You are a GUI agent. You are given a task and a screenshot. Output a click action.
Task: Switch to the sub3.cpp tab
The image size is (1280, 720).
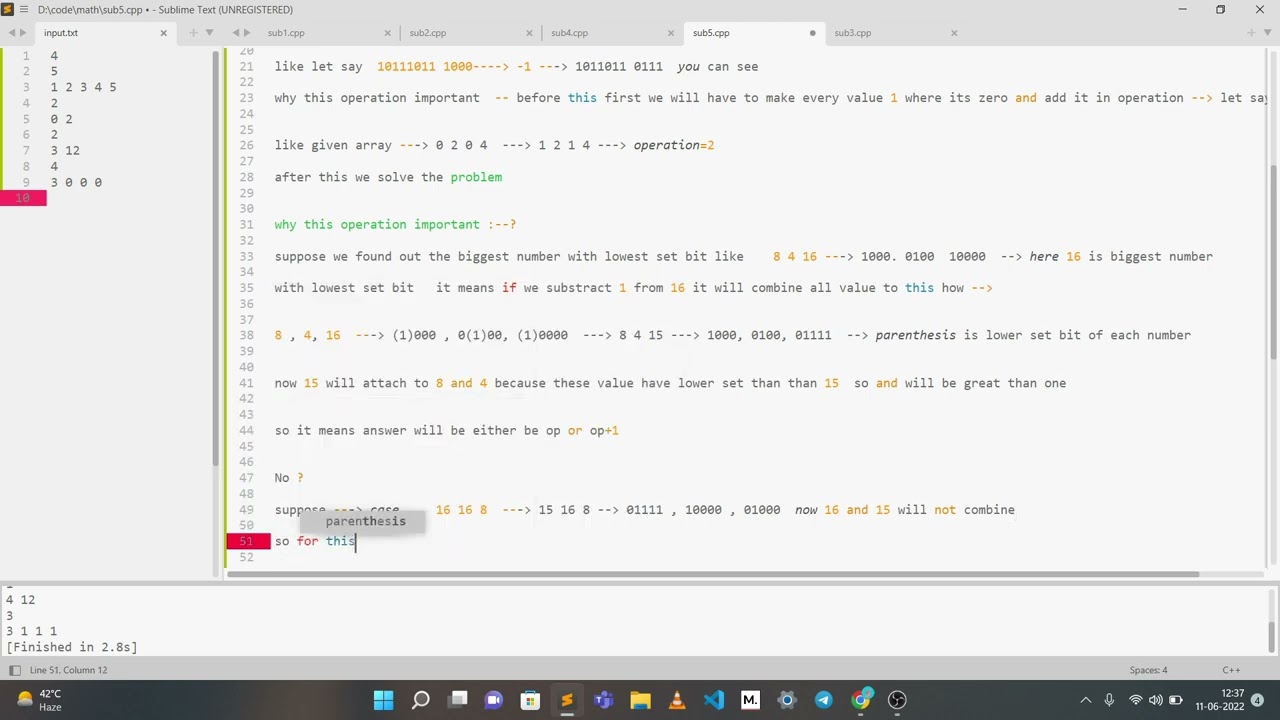click(853, 33)
